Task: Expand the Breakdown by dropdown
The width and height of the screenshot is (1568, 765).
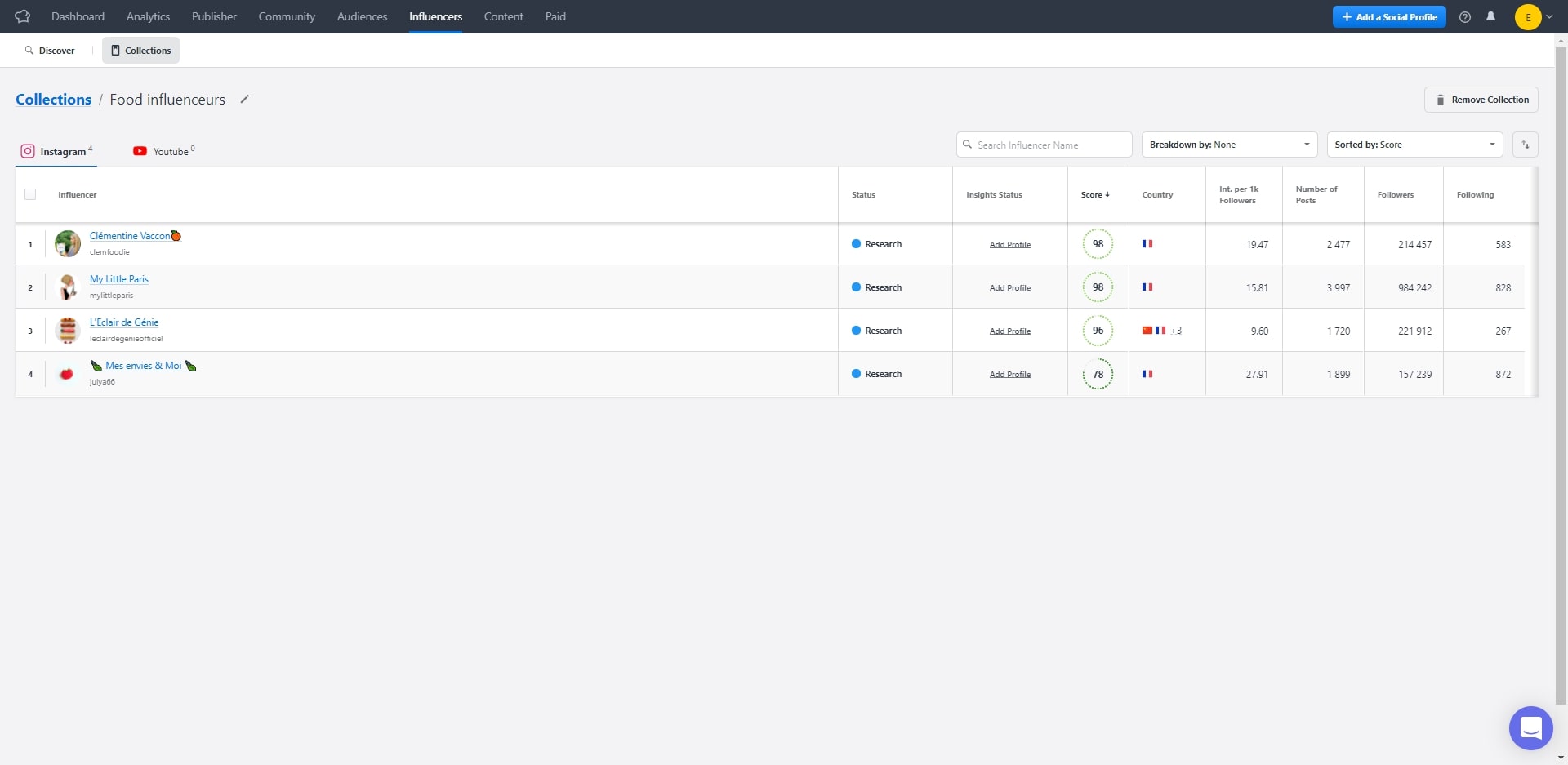Action: click(x=1229, y=145)
